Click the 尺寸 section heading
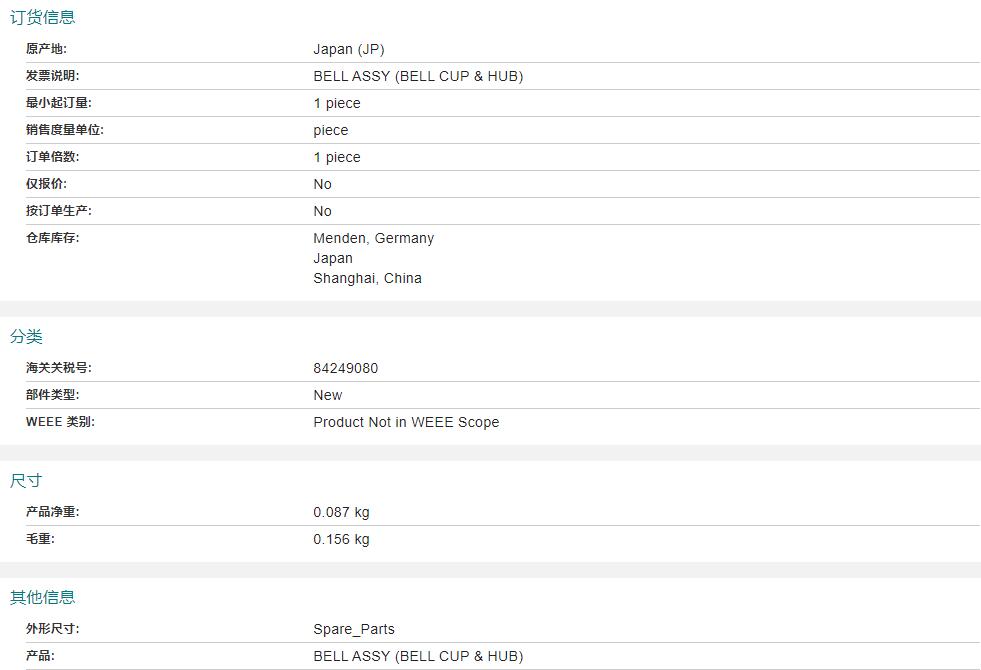The image size is (981, 670). [26, 480]
